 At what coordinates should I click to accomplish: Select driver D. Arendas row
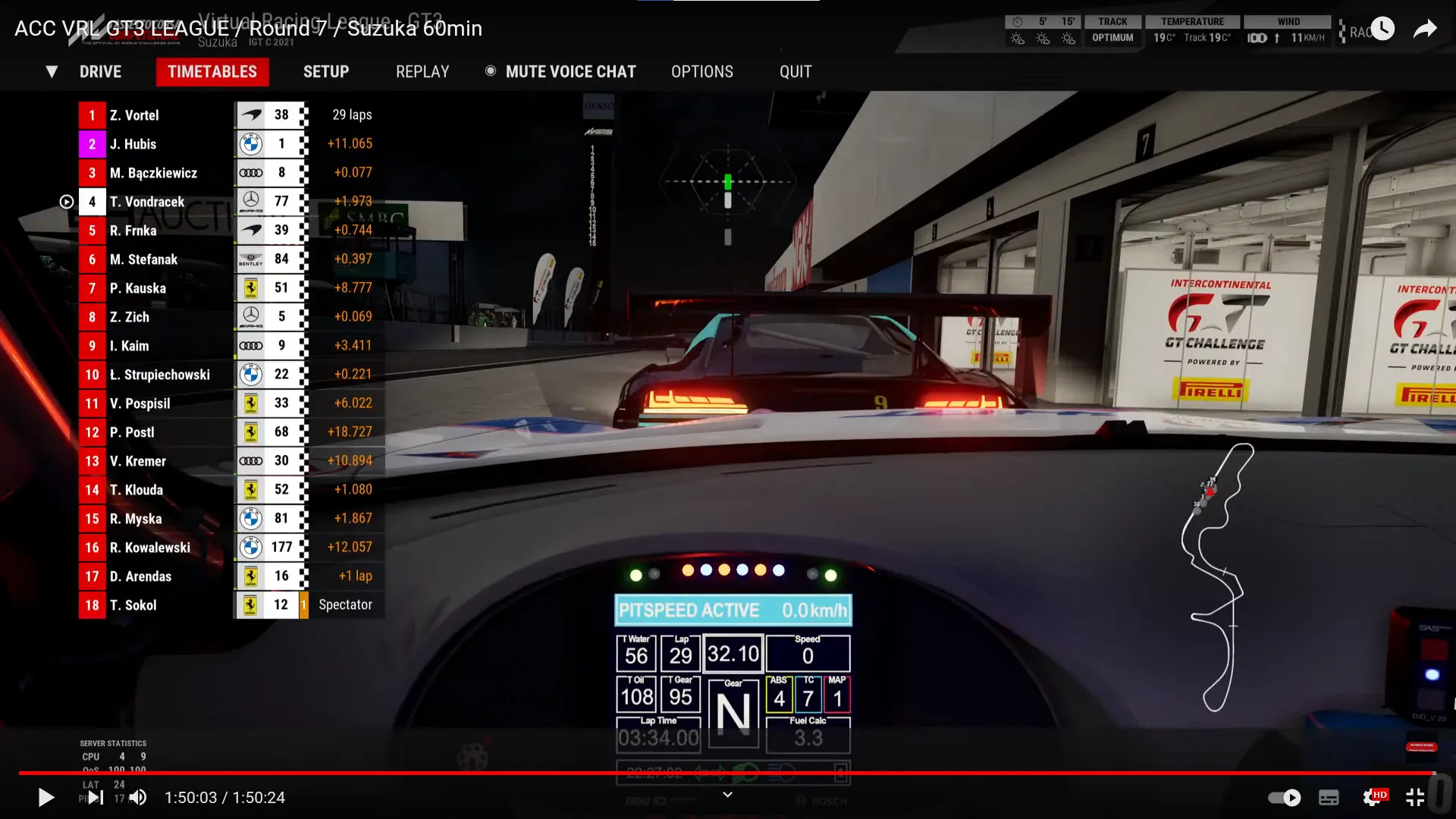(231, 576)
